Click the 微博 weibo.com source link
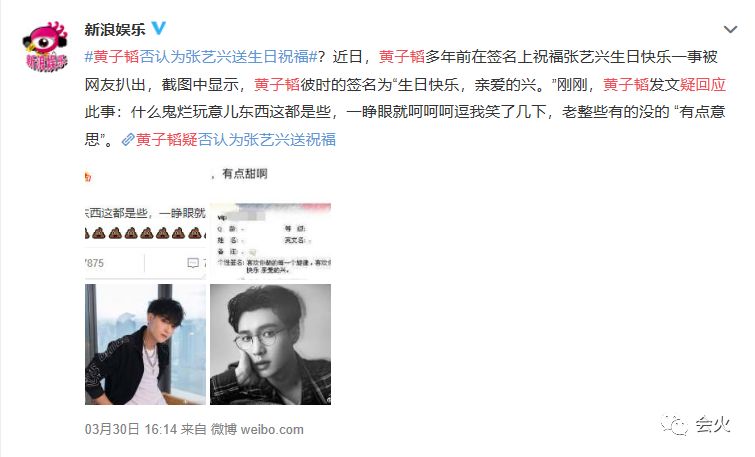 257,429
